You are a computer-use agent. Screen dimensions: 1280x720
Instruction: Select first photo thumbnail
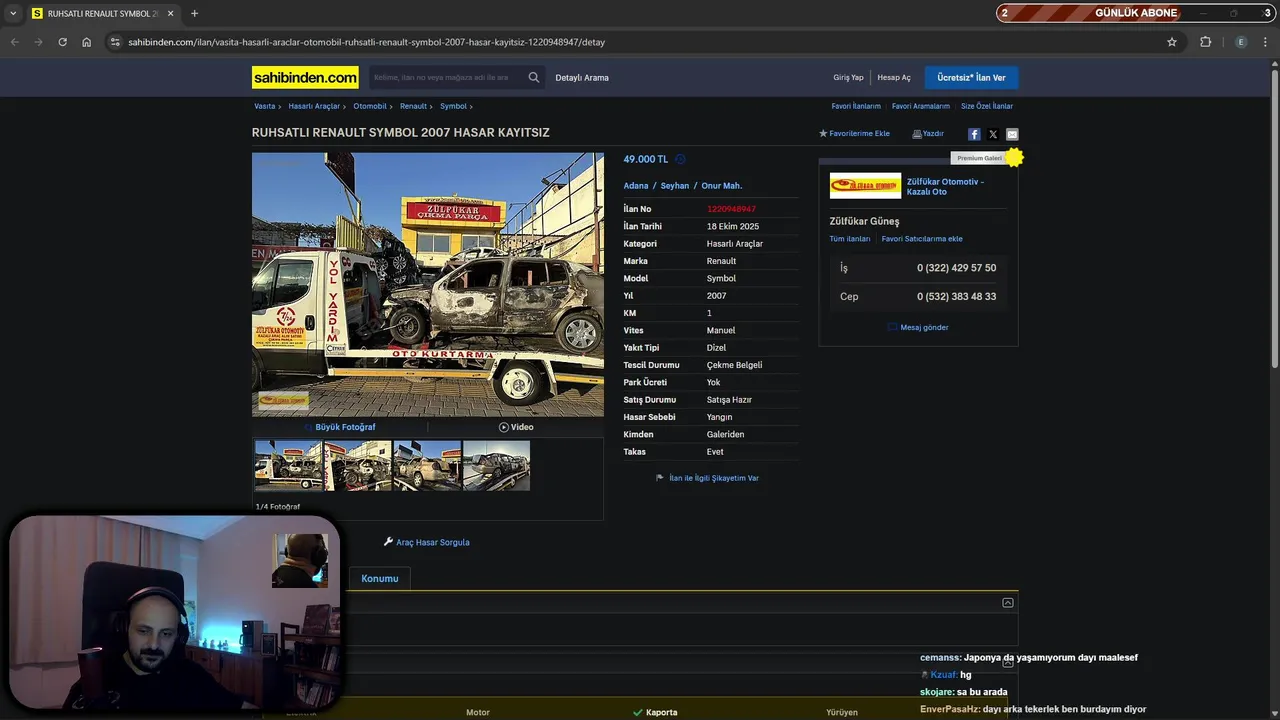(x=289, y=466)
